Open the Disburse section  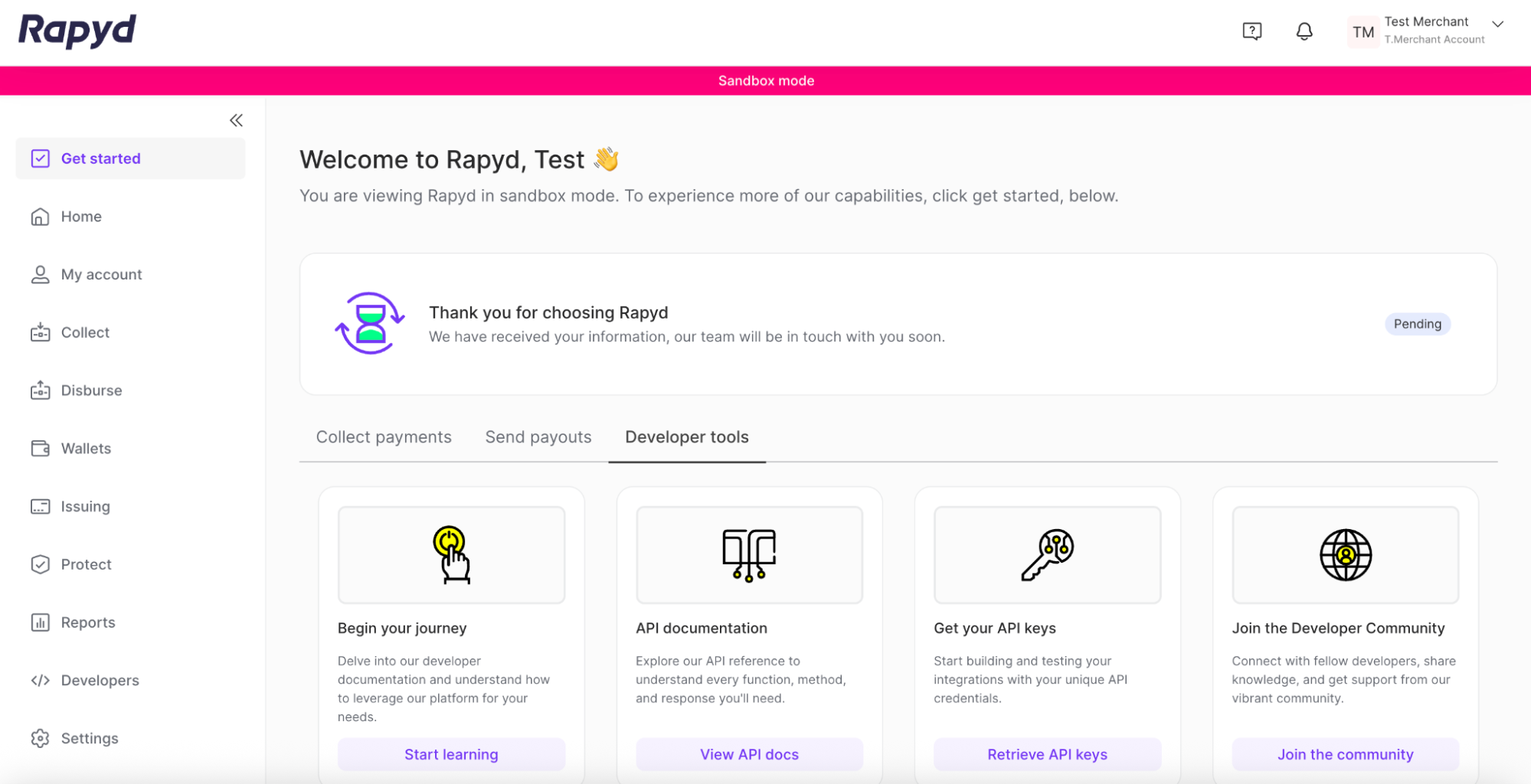click(x=90, y=390)
